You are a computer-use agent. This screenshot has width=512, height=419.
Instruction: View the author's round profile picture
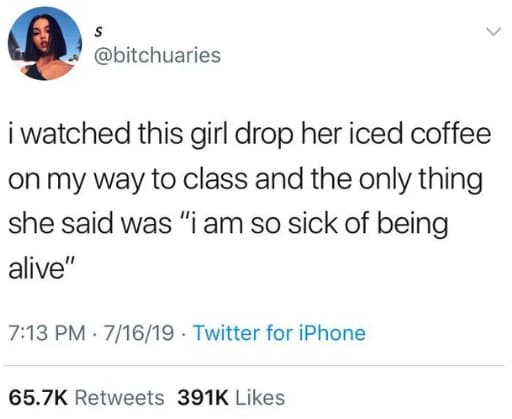click(x=45, y=44)
